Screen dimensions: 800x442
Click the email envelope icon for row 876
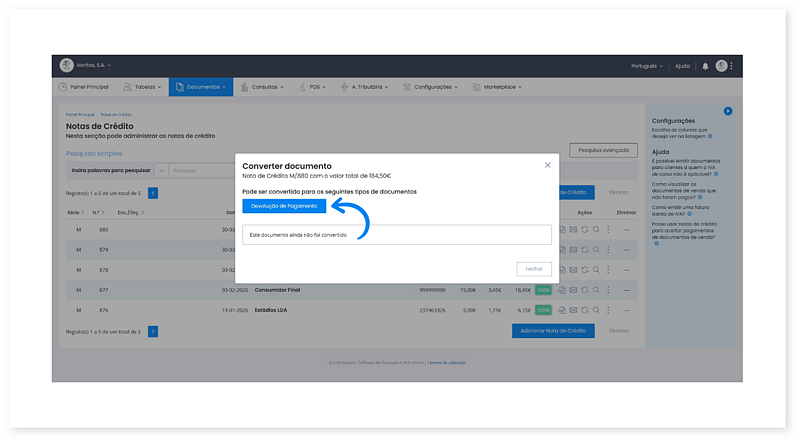(x=573, y=310)
